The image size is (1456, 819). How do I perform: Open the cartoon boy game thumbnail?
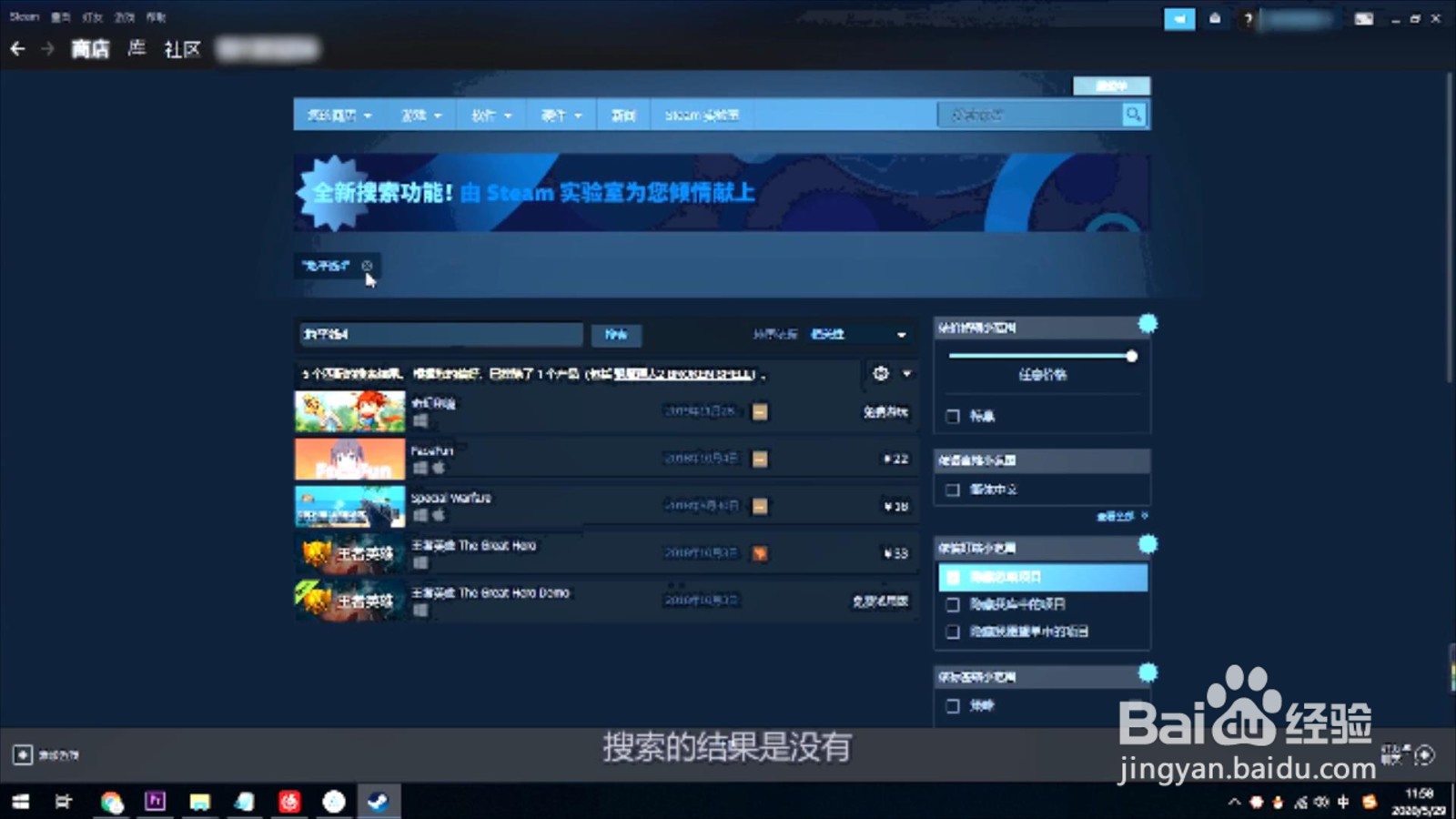349,411
